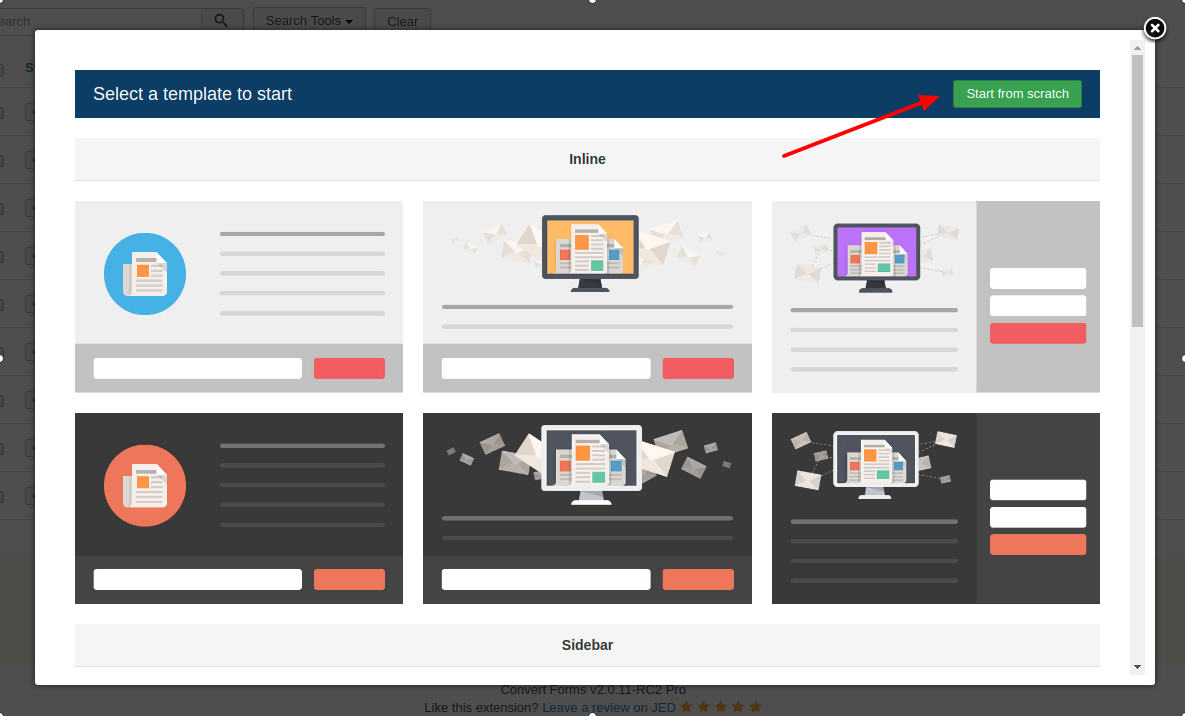Choose the light inline template with orange monitor
This screenshot has width=1185, height=716.
587,296
